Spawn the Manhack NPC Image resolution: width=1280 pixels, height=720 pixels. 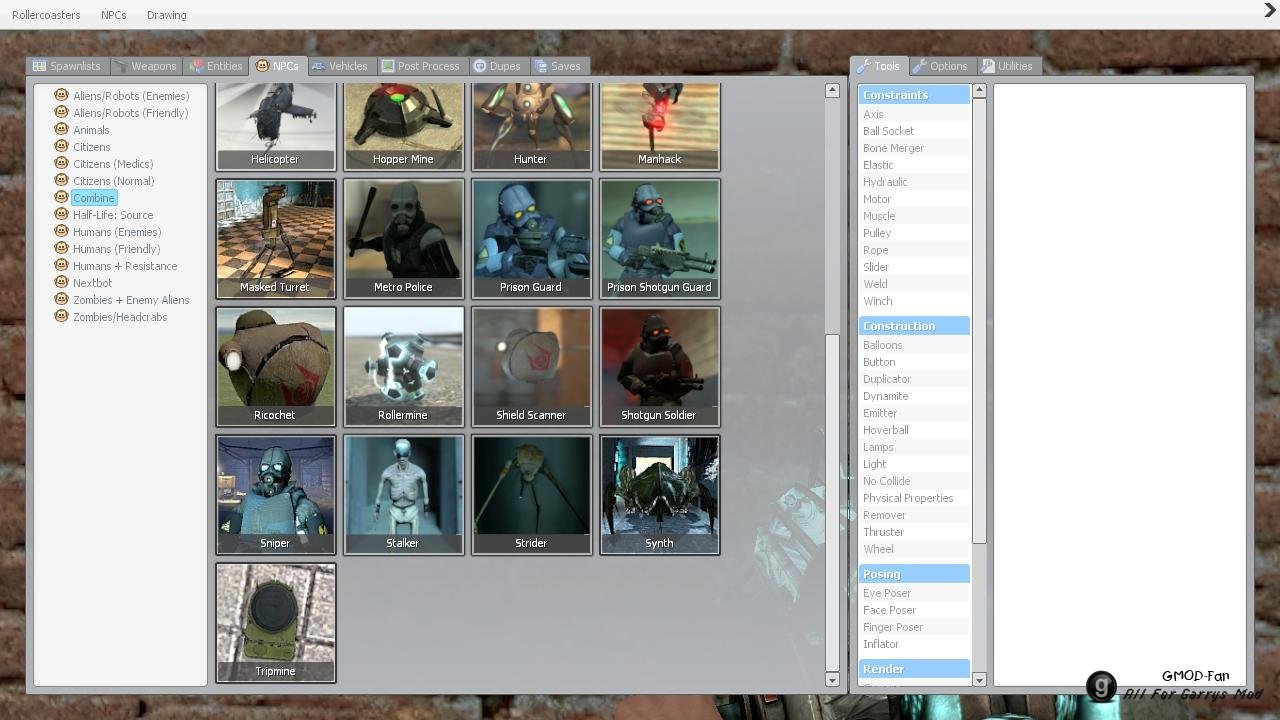[659, 126]
